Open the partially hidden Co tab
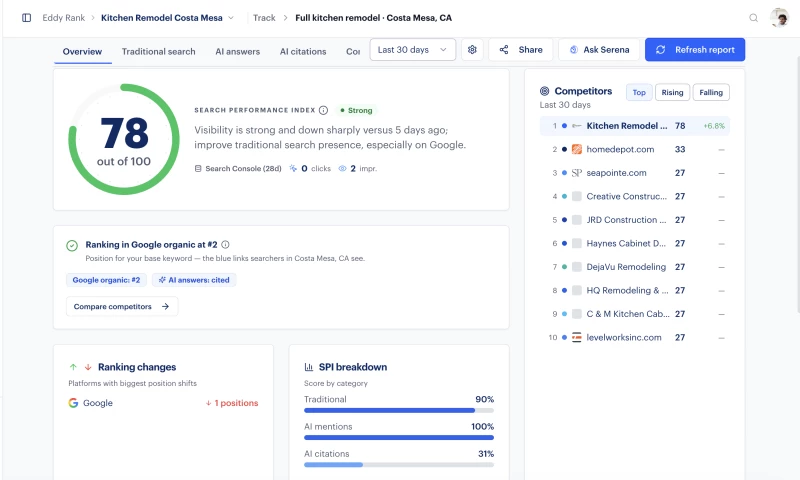 (353, 52)
